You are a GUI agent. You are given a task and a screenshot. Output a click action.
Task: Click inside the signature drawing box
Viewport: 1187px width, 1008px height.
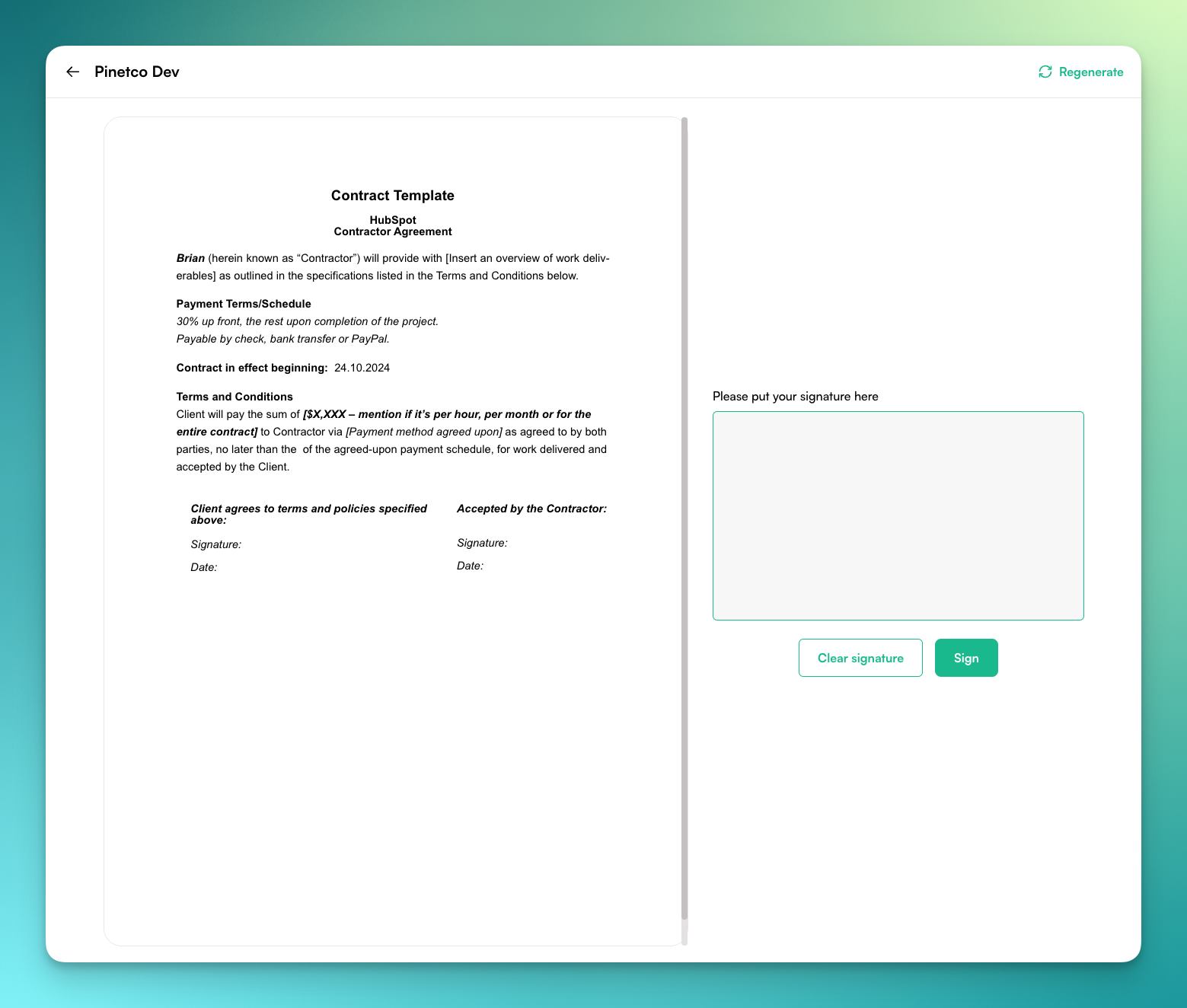pos(898,515)
